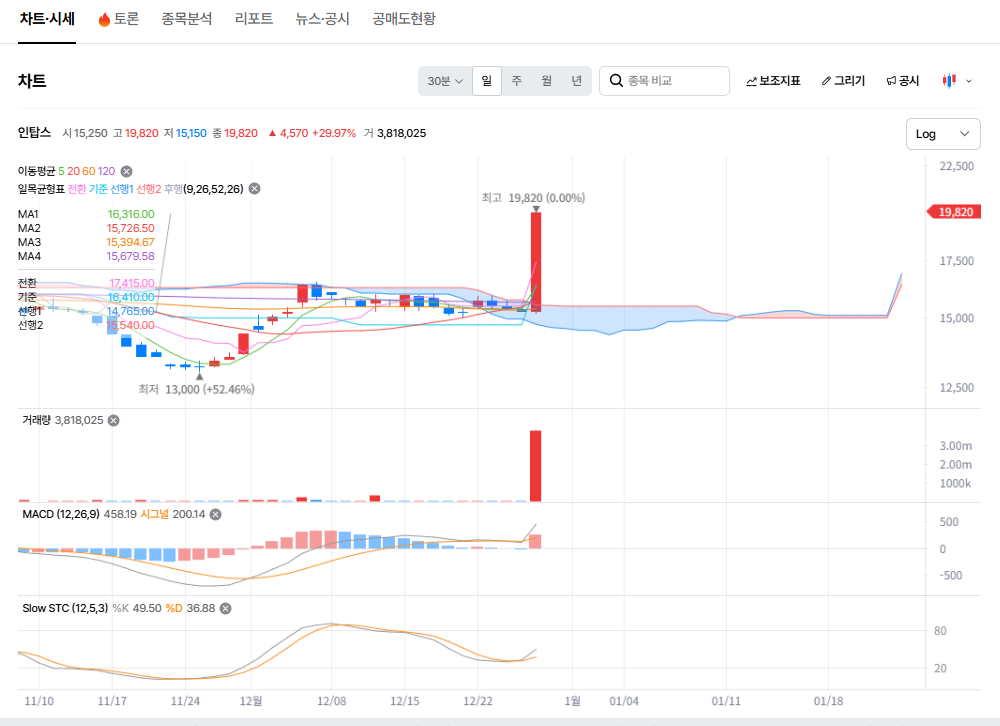Click the 이동평균 5 20 60 120 label
Screen dimensions: 1000x726
click(x=66, y=171)
